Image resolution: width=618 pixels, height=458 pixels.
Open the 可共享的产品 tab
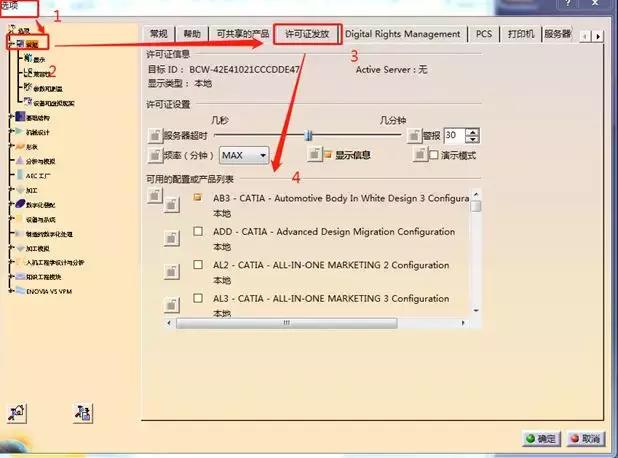(x=241, y=34)
